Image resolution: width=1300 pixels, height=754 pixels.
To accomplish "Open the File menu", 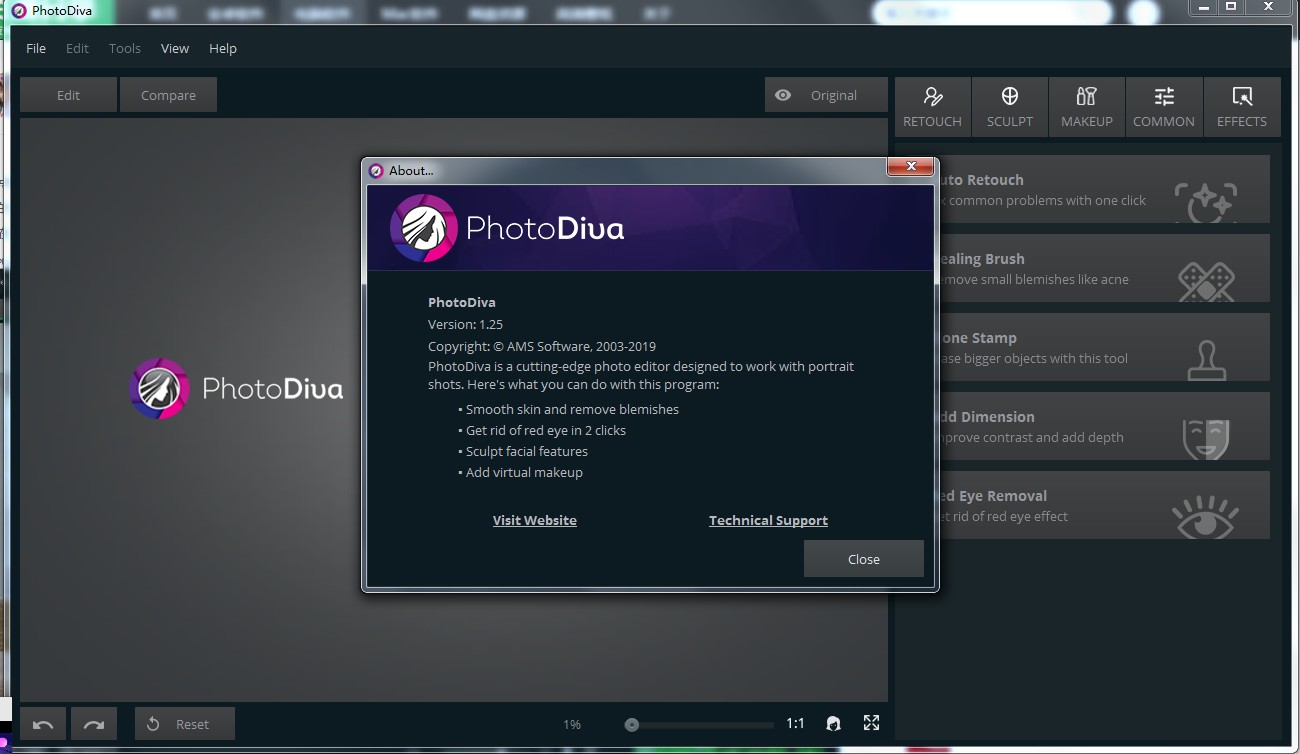I will (x=36, y=48).
